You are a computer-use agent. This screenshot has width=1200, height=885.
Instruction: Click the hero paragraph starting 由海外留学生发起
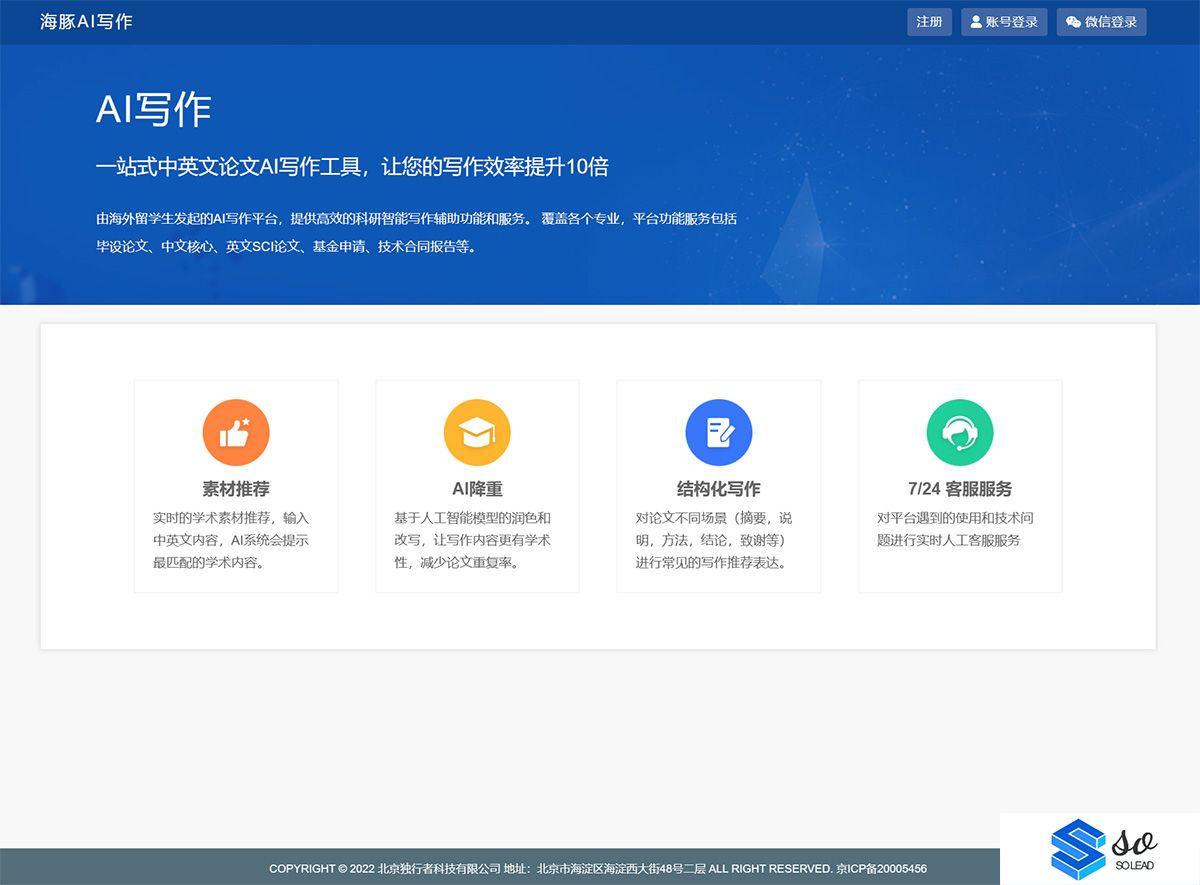coord(416,232)
